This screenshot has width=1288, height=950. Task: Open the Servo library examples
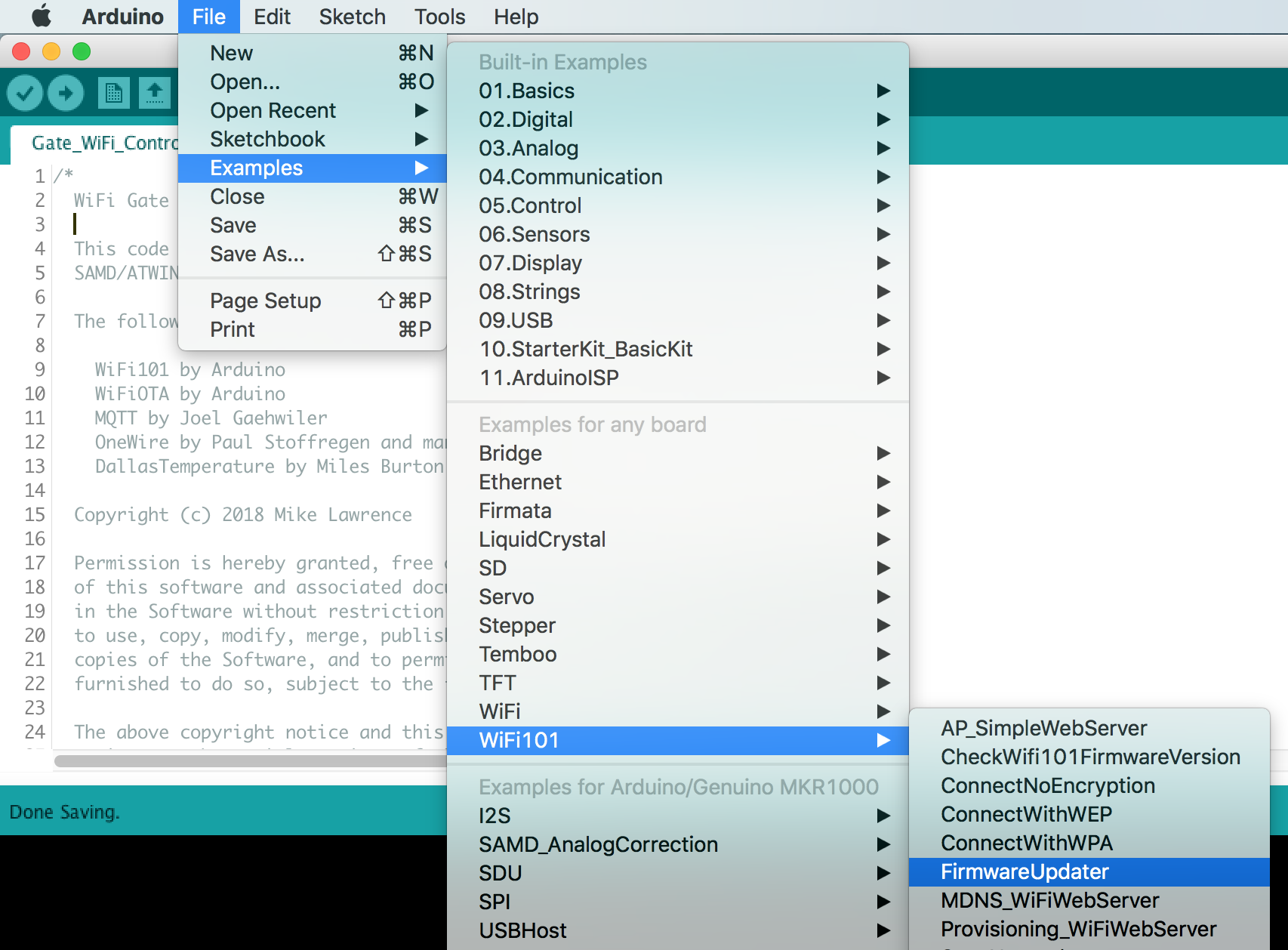tap(678, 597)
